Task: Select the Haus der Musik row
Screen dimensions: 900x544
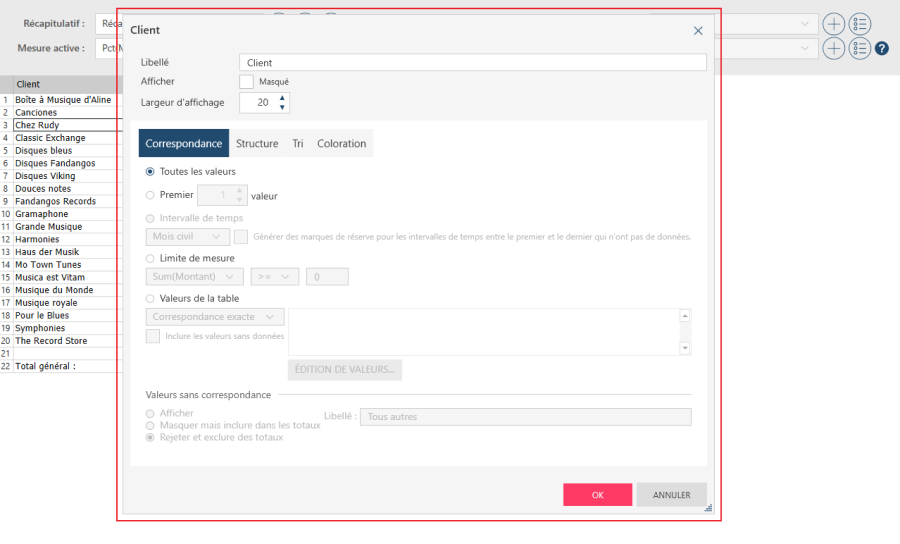Action: coord(68,252)
